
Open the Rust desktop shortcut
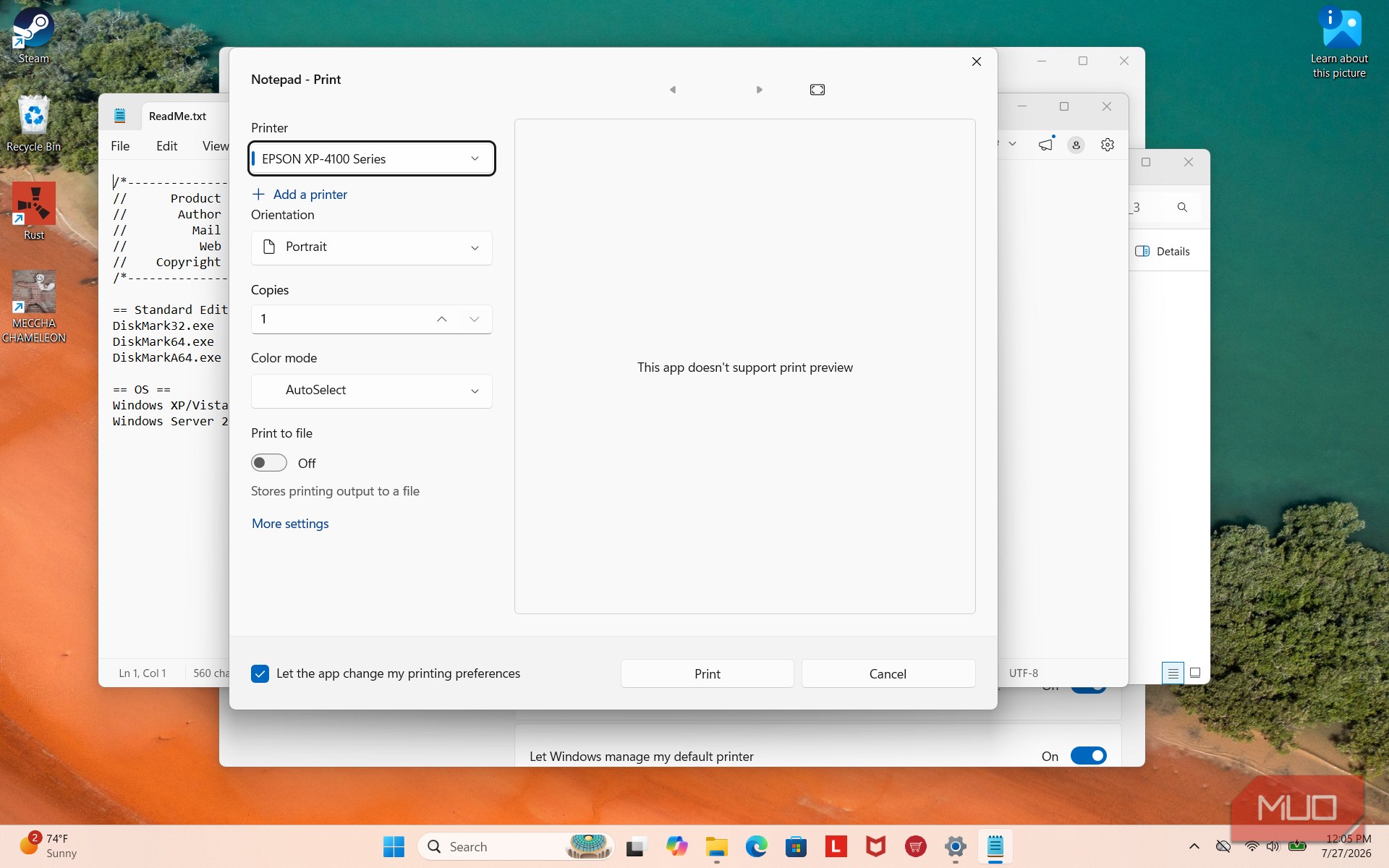(34, 211)
